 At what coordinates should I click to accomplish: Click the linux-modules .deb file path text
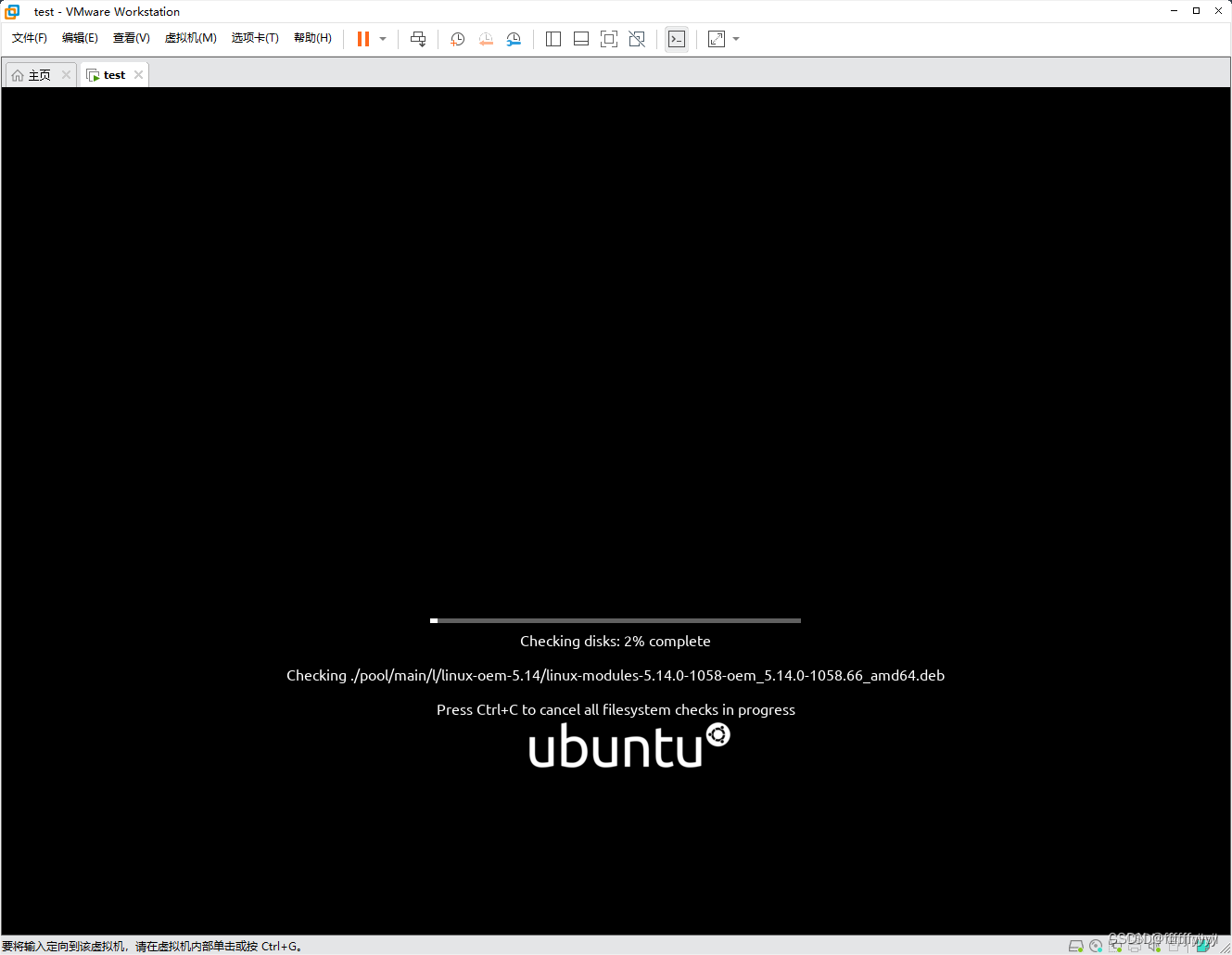pyautogui.click(x=647, y=676)
